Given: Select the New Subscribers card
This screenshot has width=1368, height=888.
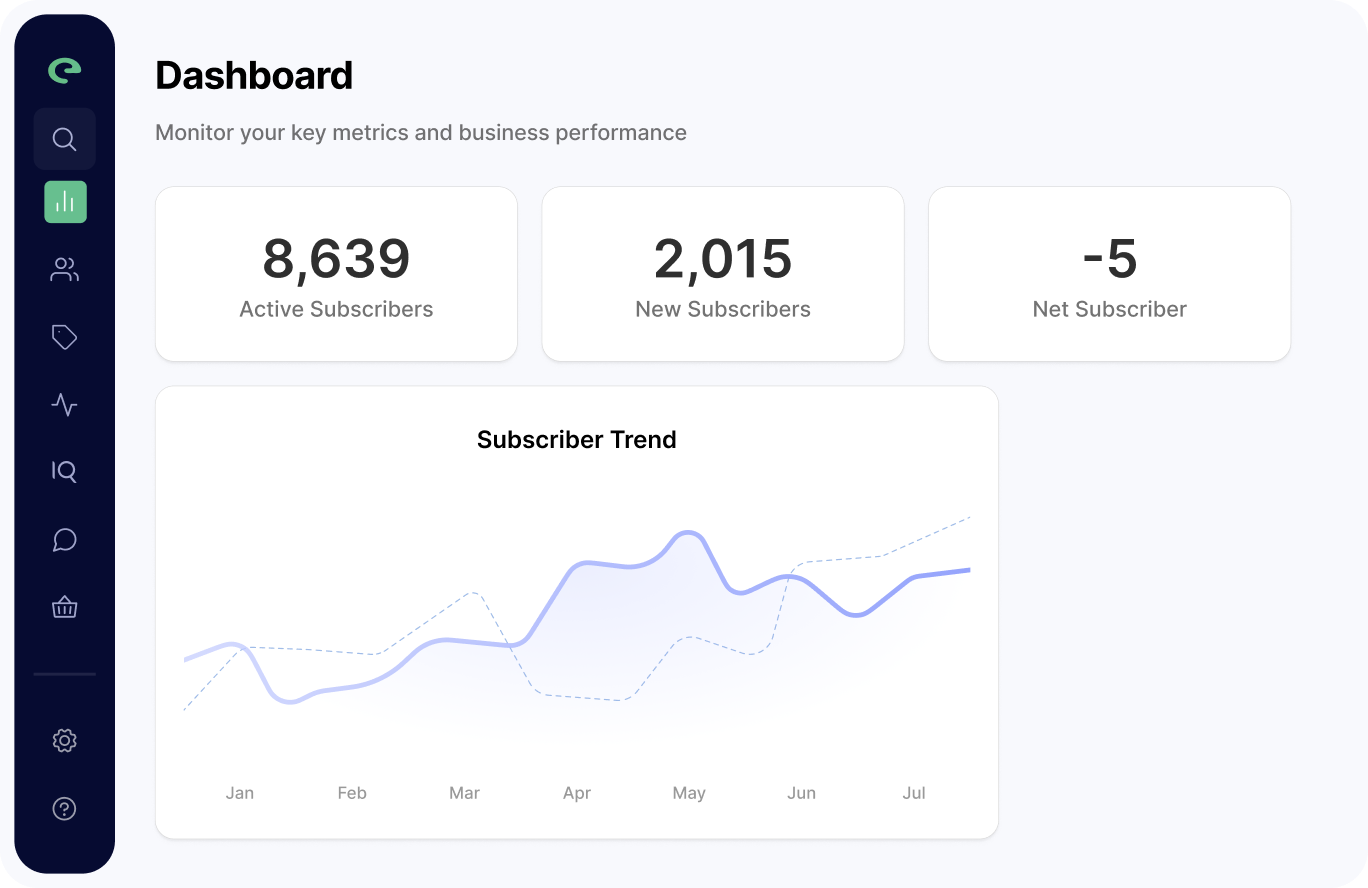Looking at the screenshot, I should pyautogui.click(x=723, y=274).
